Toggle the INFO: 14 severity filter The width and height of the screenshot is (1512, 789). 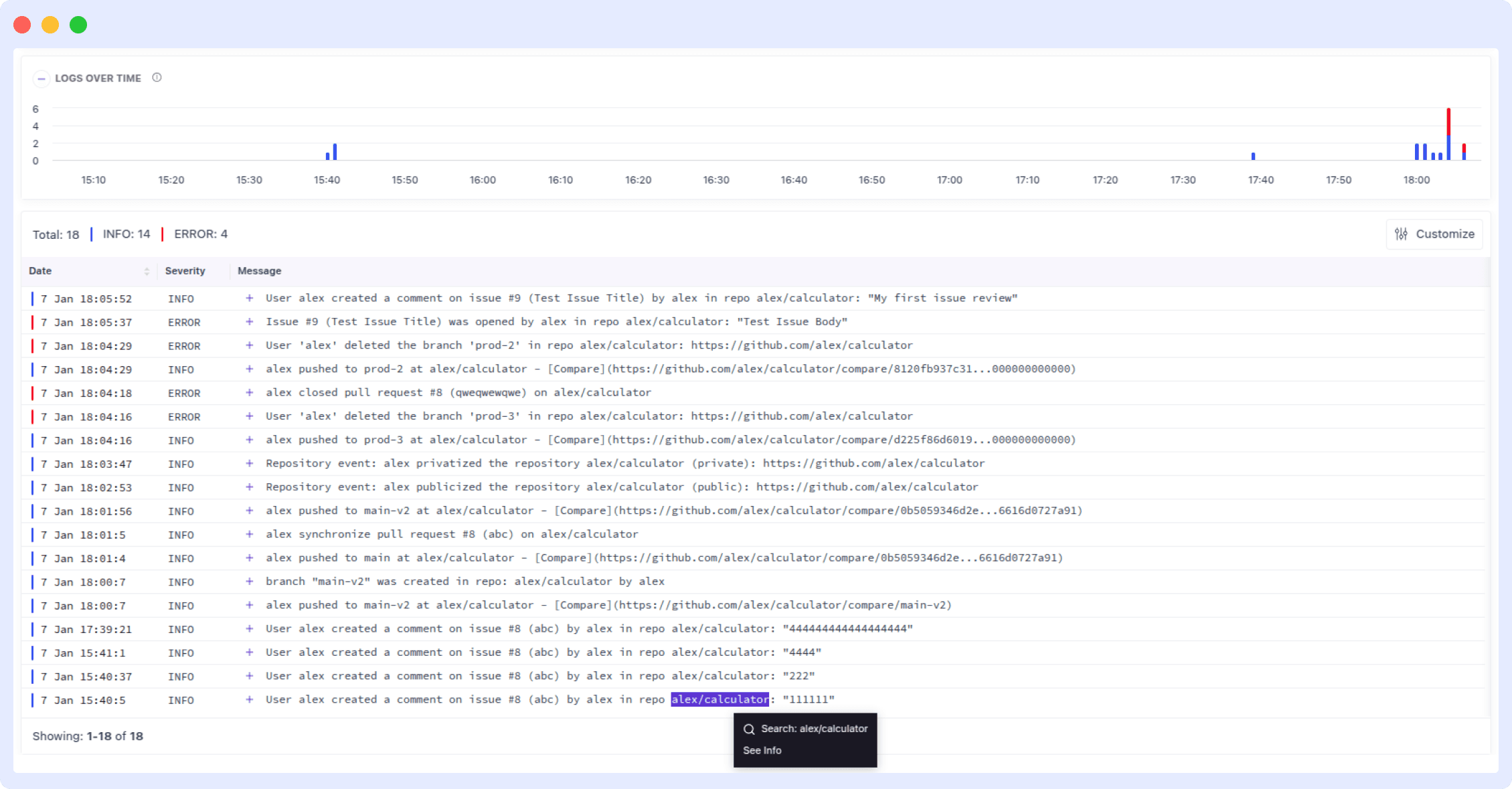[x=126, y=234]
